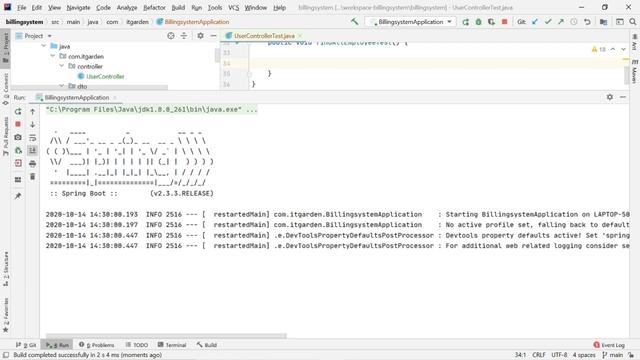Open Structure side tool window

[6, 269]
